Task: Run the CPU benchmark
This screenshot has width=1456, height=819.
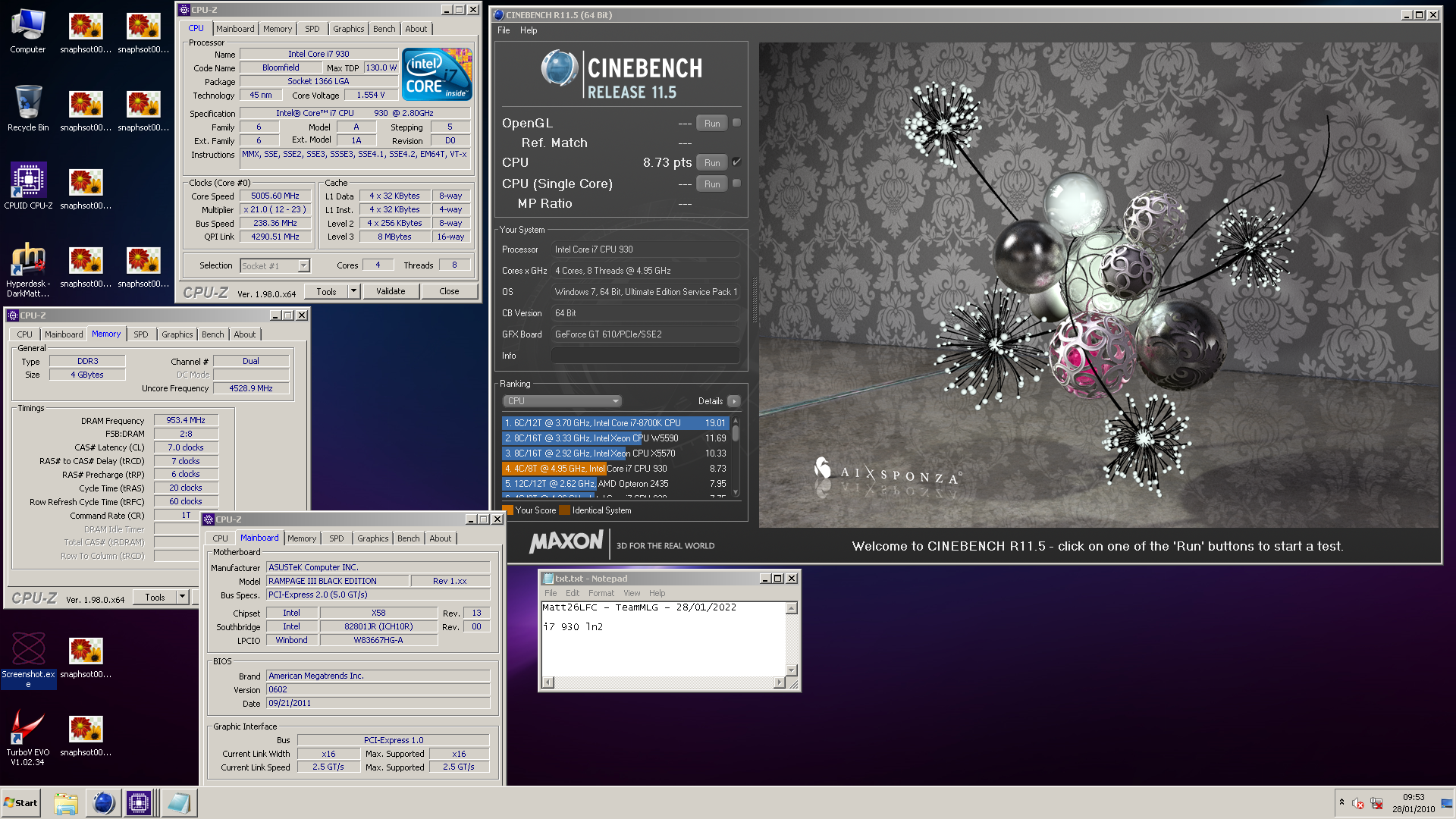Action: click(x=712, y=163)
